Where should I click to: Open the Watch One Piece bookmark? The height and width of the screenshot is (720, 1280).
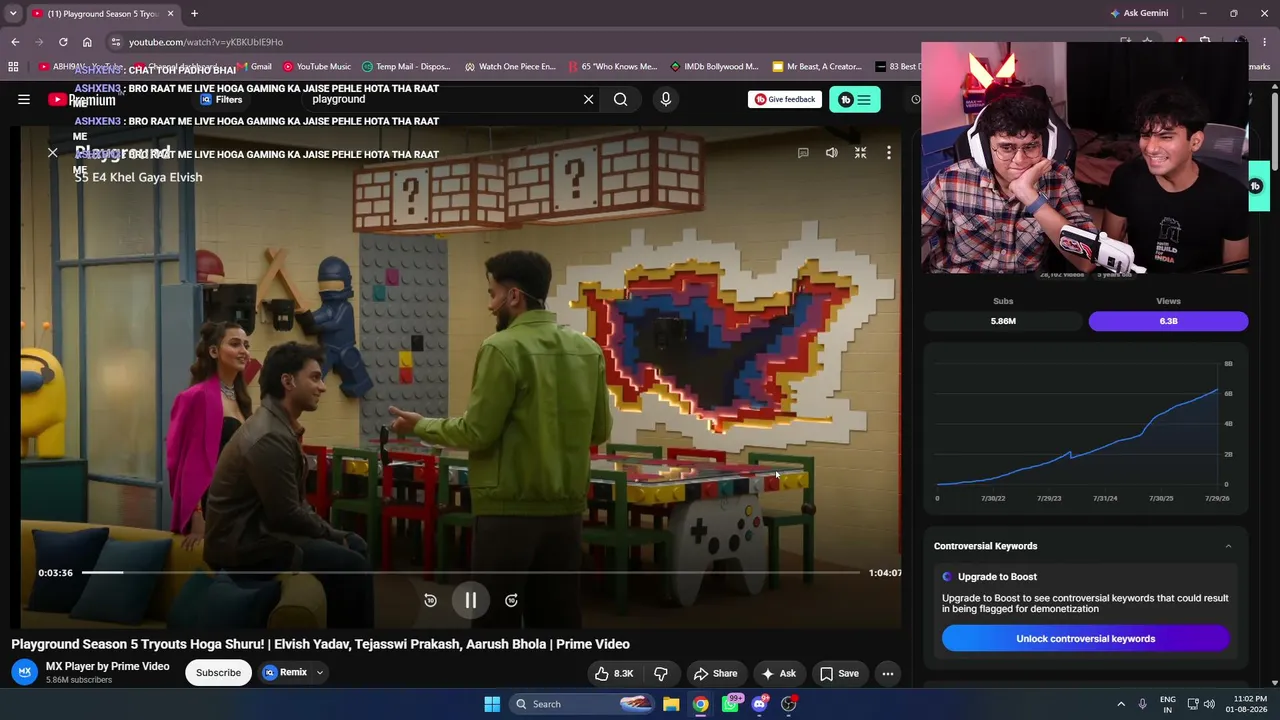click(510, 67)
